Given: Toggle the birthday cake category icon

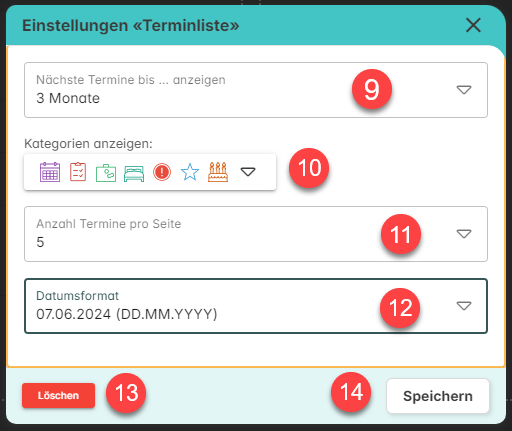Looking at the screenshot, I should [218, 172].
